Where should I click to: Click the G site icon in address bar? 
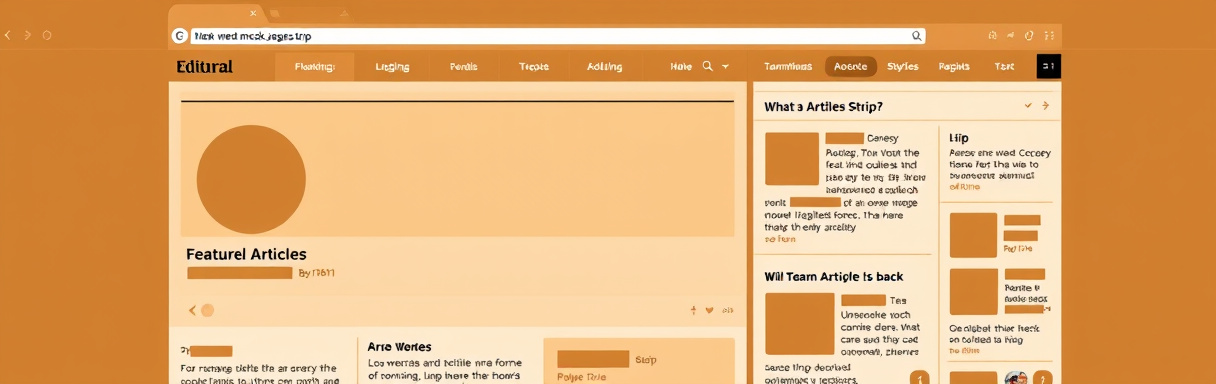click(180, 35)
